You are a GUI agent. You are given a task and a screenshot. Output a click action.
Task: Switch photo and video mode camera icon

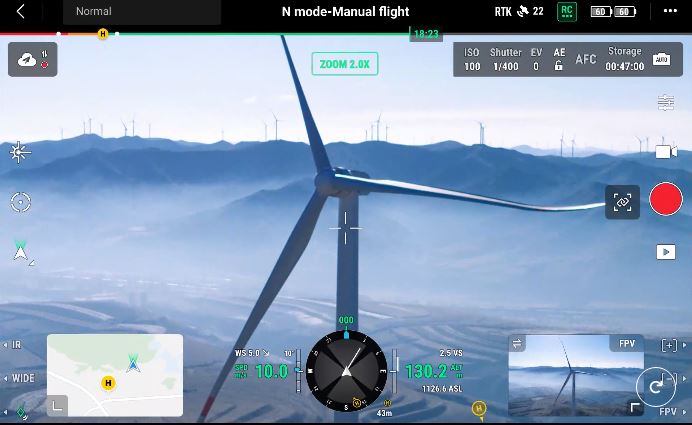click(665, 151)
